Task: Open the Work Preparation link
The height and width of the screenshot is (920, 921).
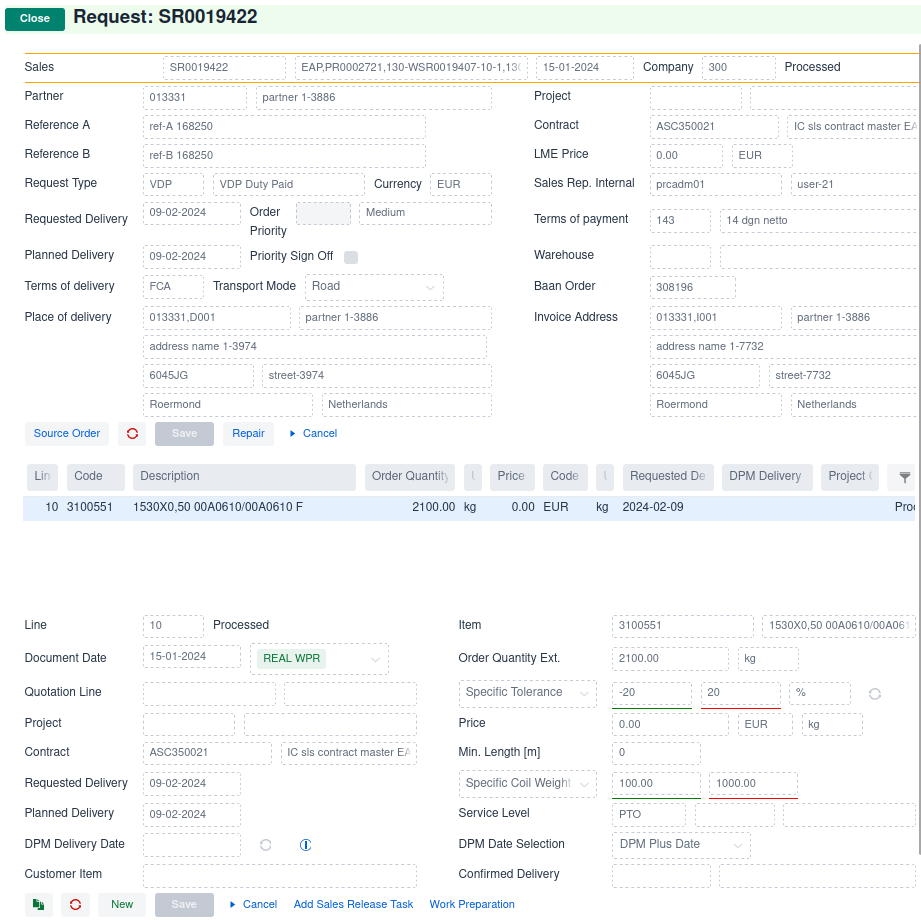Action: point(472,905)
